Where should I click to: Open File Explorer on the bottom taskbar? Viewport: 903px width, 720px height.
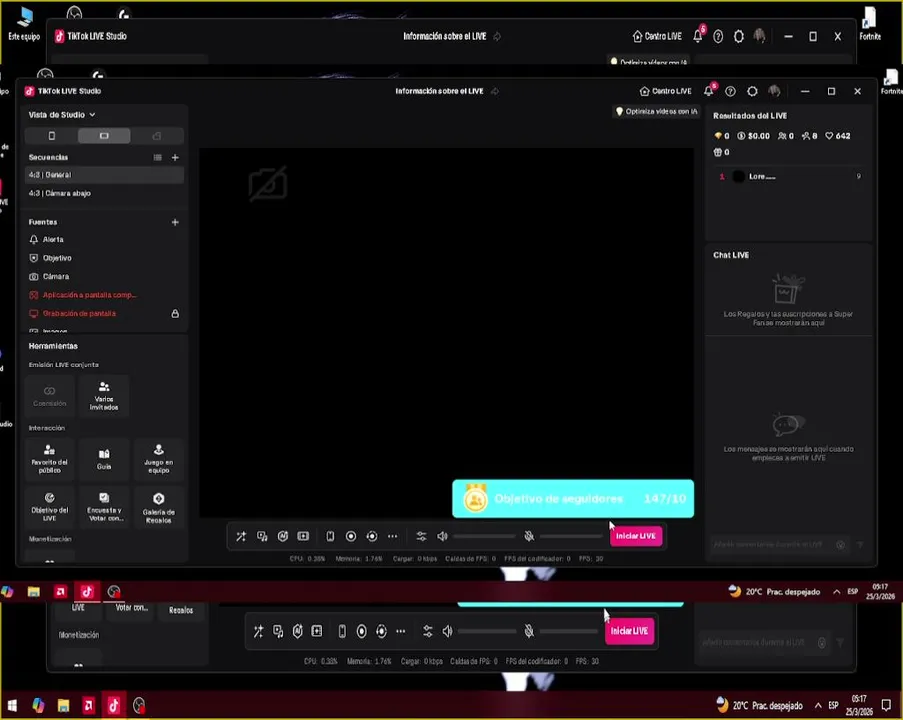pyautogui.click(x=63, y=705)
